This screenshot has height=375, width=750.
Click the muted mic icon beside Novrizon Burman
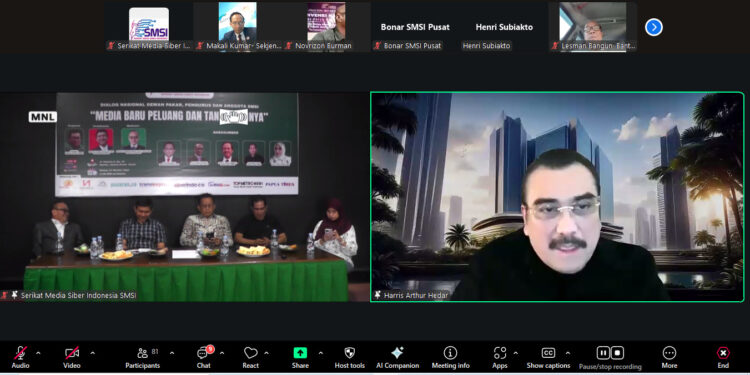click(x=288, y=46)
